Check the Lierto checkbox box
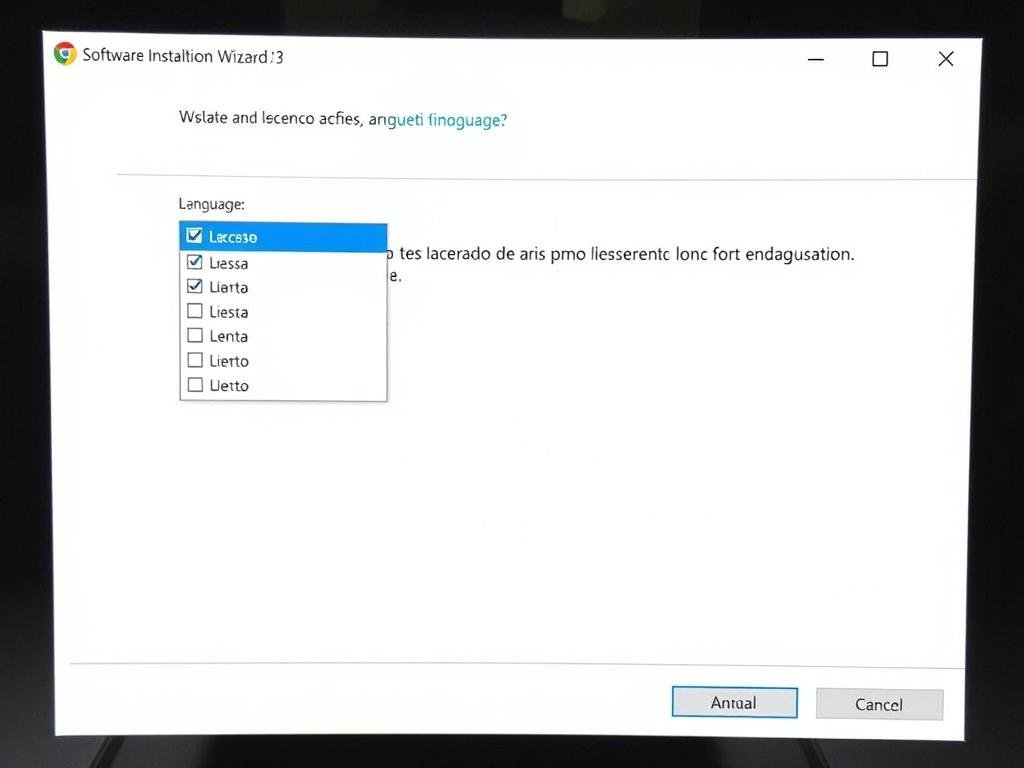Viewport: 1024px width, 768px height. point(195,360)
